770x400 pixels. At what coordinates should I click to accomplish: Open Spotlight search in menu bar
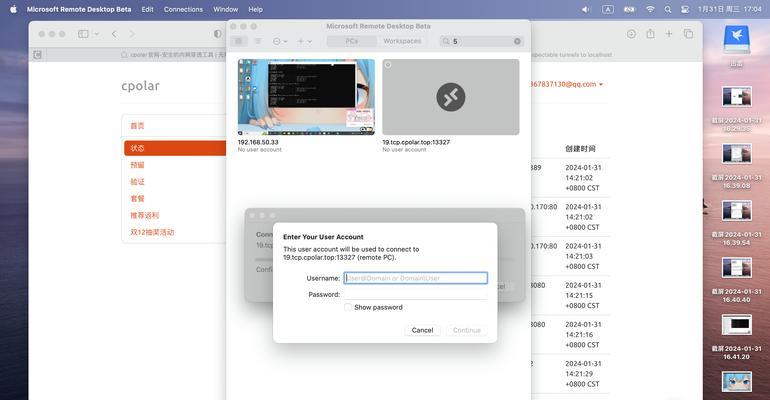coord(668,9)
